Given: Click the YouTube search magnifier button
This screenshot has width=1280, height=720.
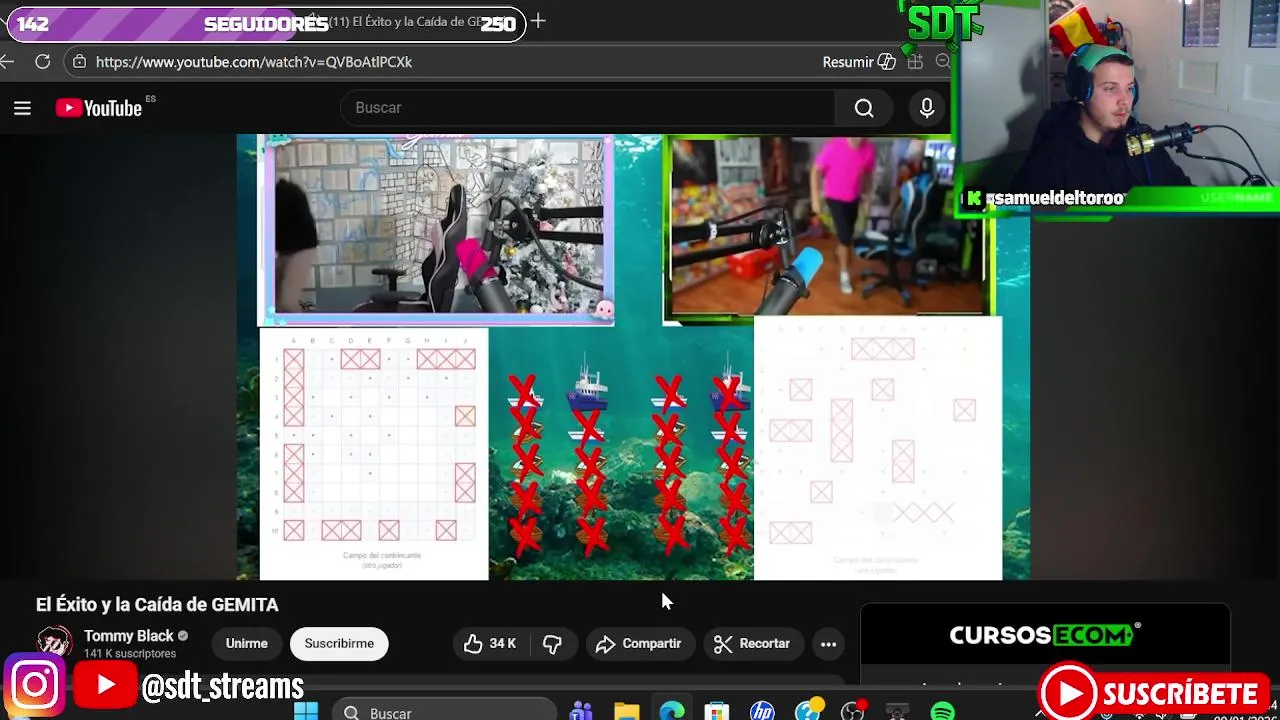Looking at the screenshot, I should tap(864, 108).
